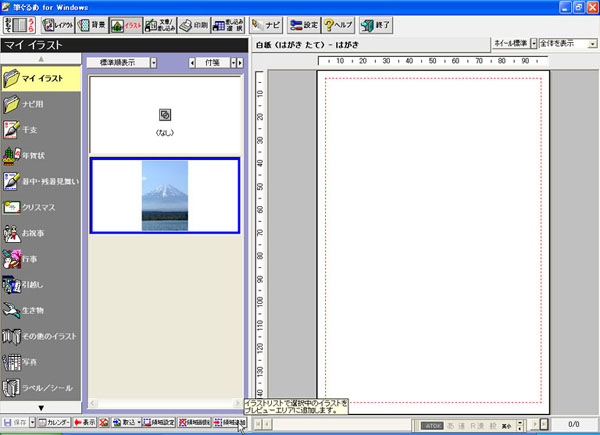Click the ヘルプ (Help) question mark icon

(339, 23)
